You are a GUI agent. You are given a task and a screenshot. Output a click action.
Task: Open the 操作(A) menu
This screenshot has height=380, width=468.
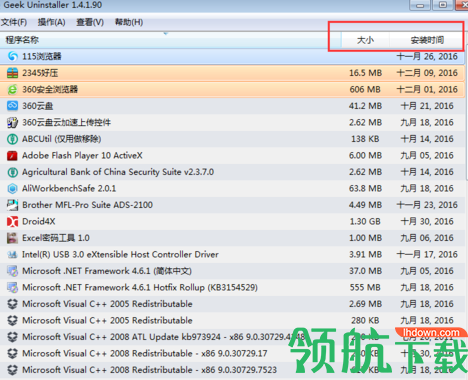[51, 22]
